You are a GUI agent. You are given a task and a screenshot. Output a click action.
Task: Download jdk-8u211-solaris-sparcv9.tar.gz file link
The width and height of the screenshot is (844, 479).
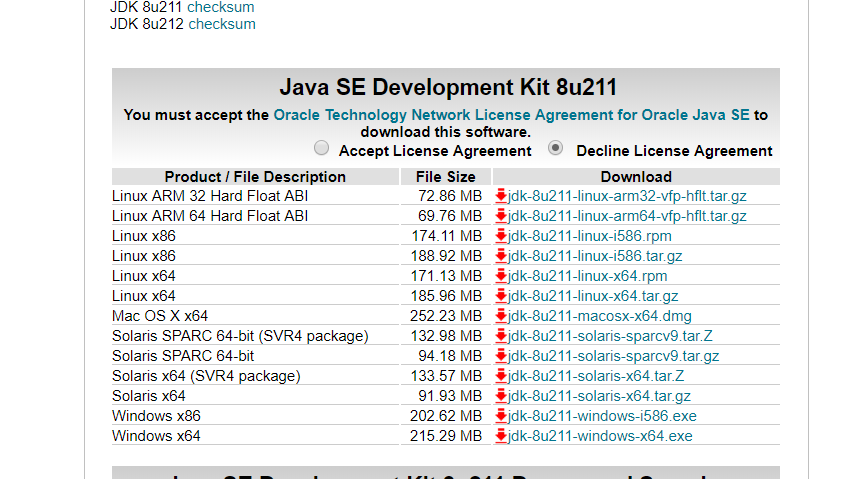(x=614, y=356)
